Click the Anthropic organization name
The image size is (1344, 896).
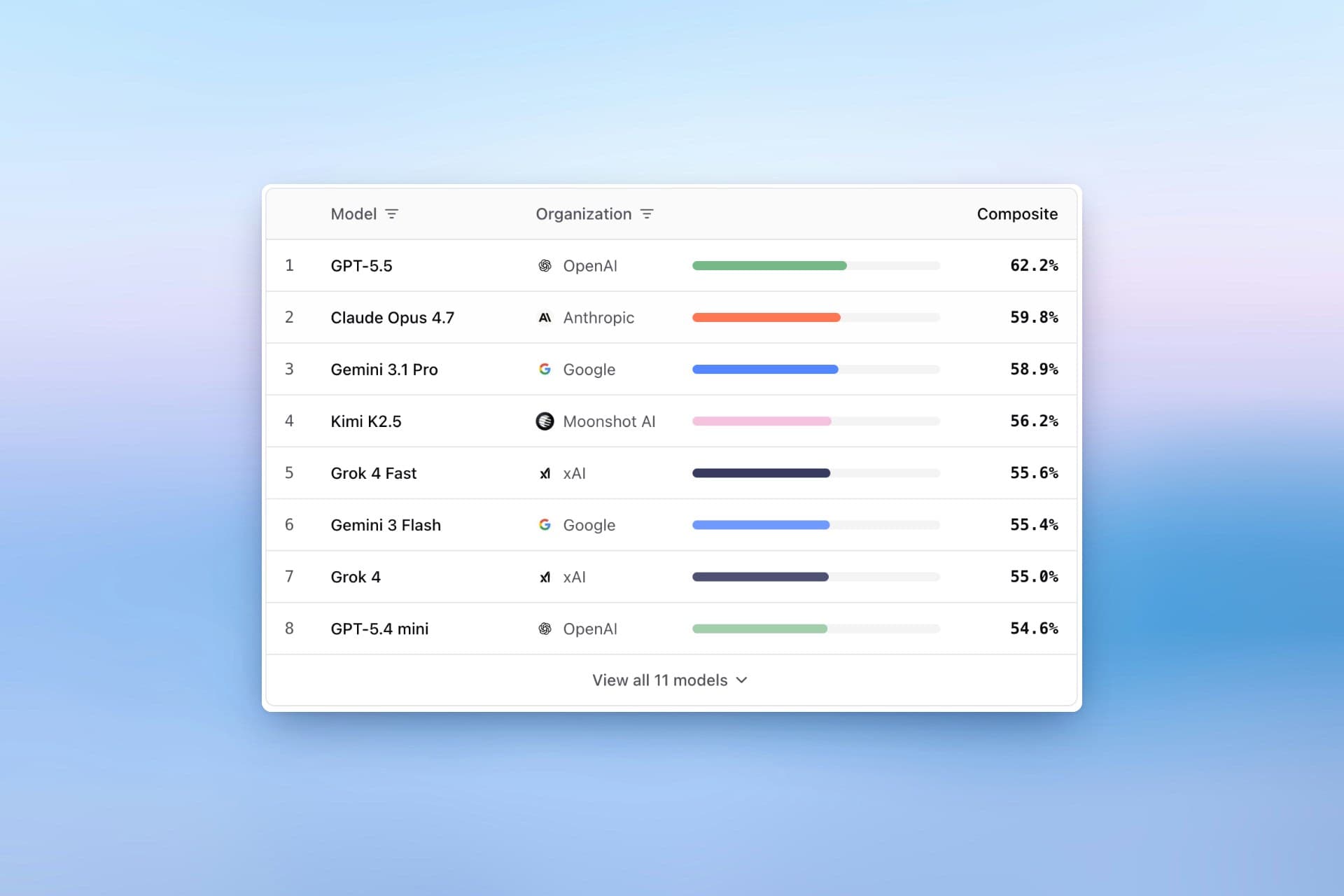[x=598, y=318]
